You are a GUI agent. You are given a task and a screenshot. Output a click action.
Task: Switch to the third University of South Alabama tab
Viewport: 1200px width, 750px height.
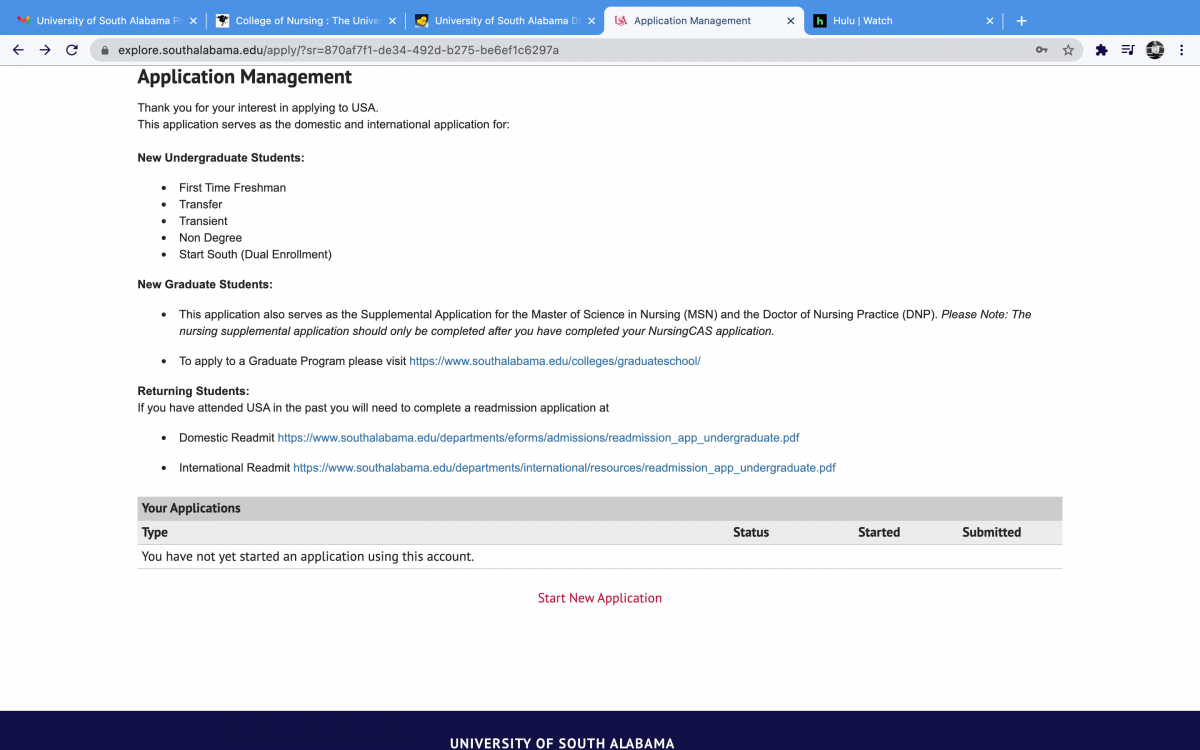pyautogui.click(x=505, y=21)
